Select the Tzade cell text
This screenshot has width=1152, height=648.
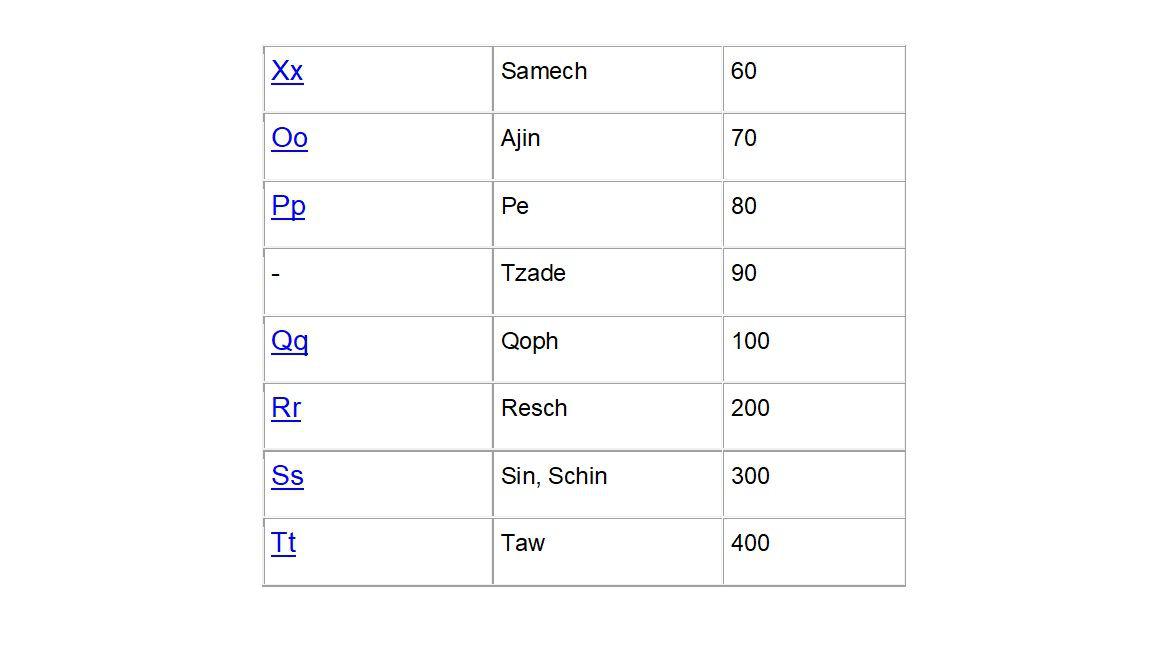tap(533, 273)
